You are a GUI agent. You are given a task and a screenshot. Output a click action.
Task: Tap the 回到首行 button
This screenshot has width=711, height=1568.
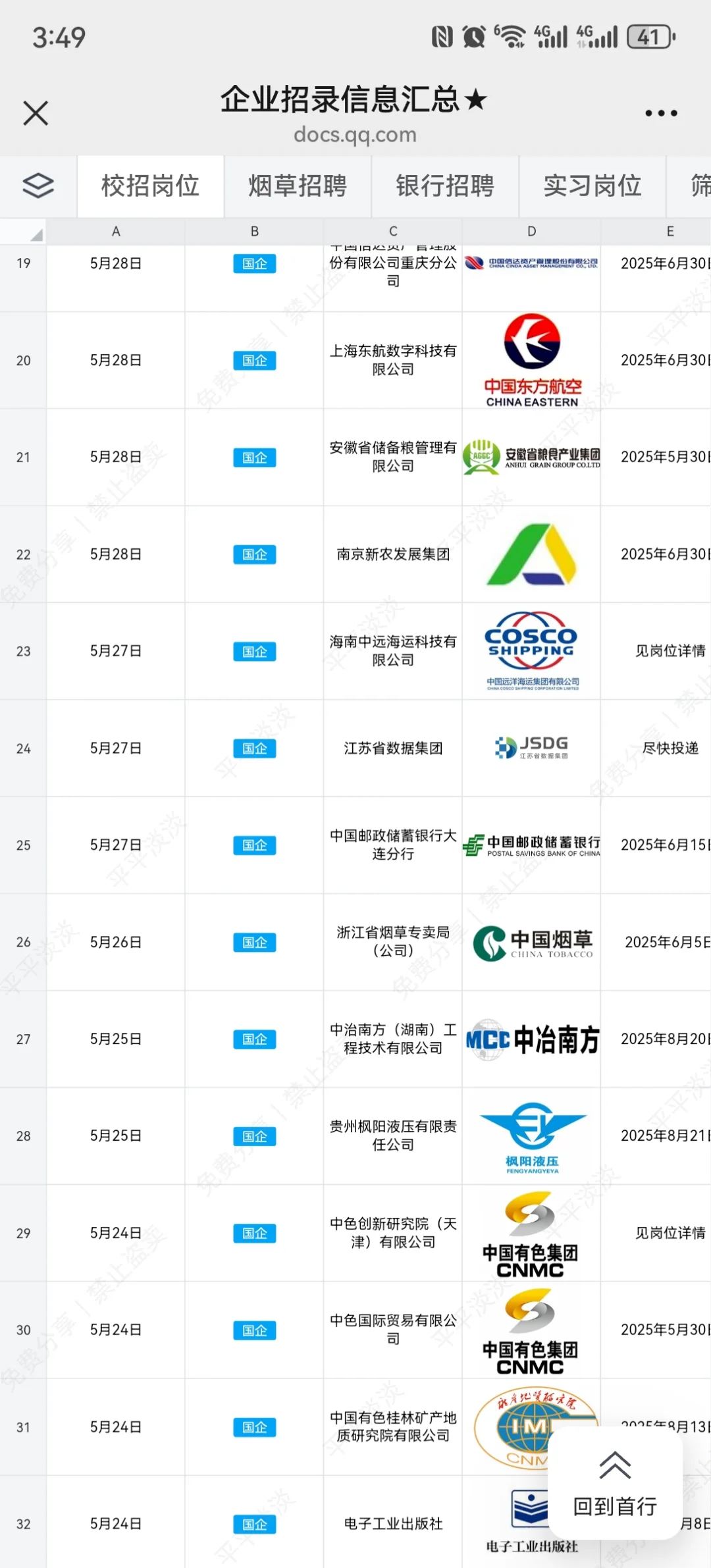click(615, 1484)
